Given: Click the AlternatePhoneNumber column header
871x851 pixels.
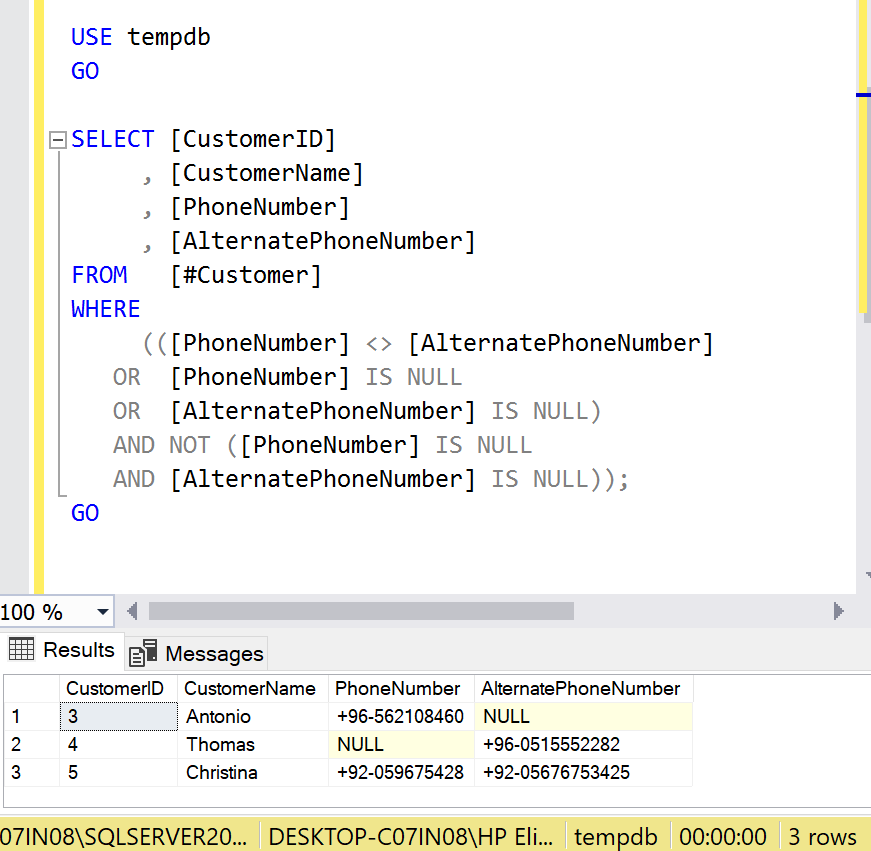Looking at the screenshot, I should tap(581, 688).
